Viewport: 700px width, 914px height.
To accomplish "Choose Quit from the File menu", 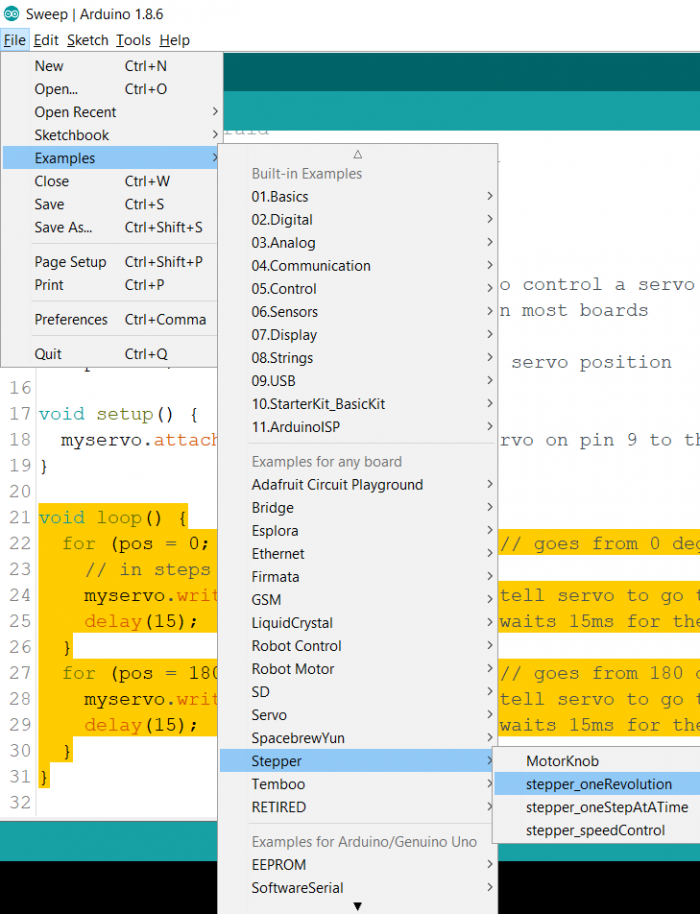I will [111, 354].
